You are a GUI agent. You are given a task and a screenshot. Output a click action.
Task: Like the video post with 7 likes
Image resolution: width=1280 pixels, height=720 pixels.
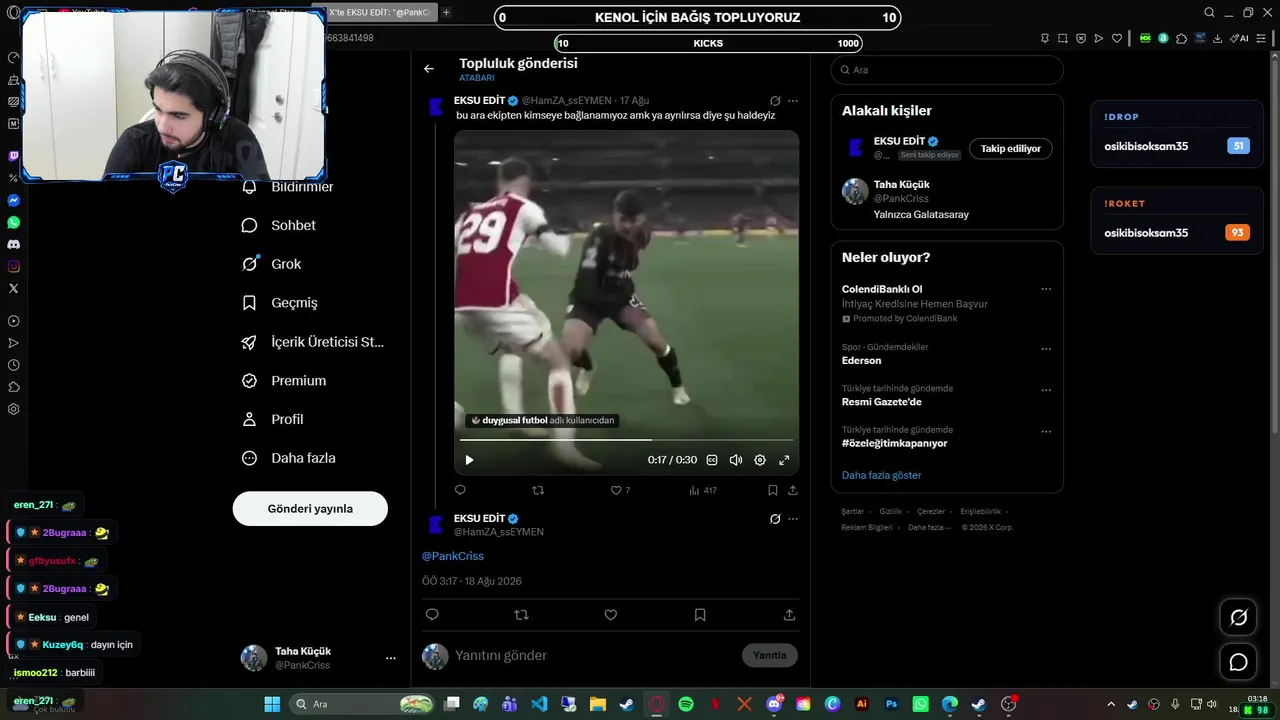620,490
